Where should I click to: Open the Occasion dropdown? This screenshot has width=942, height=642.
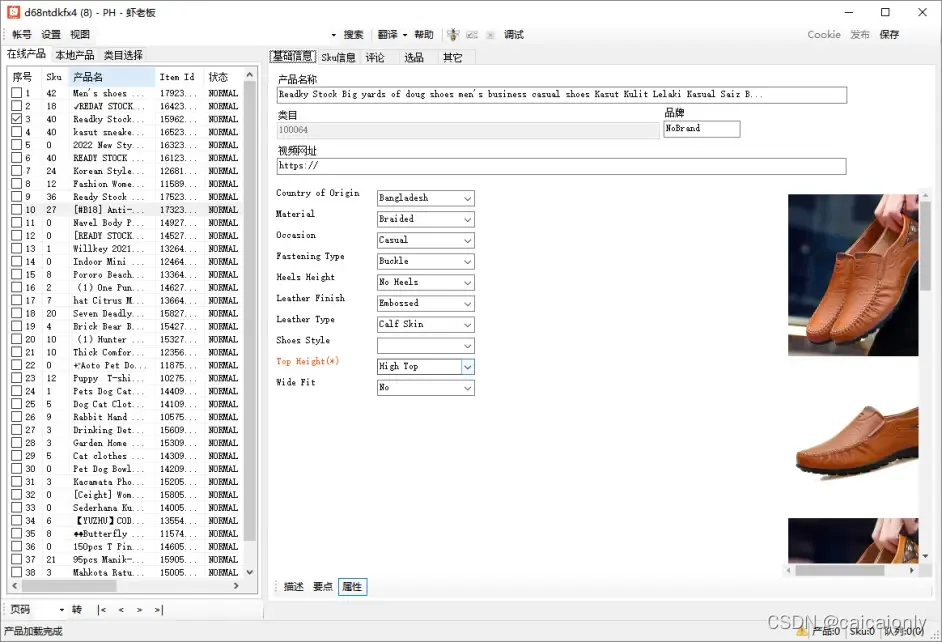pos(425,240)
